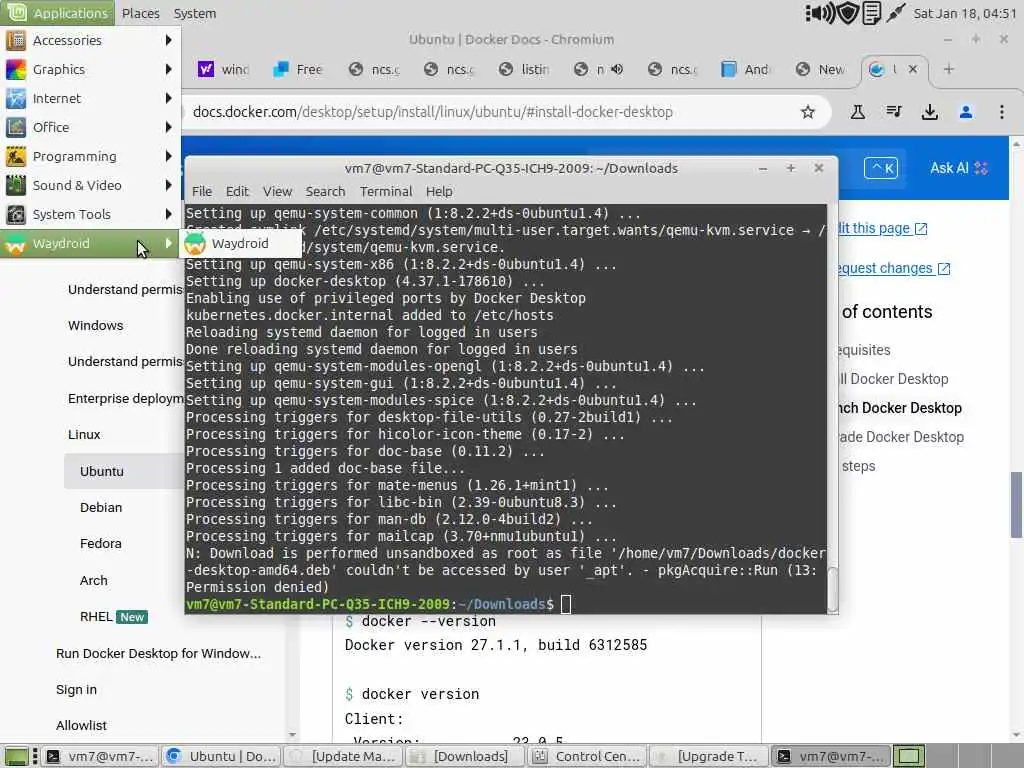This screenshot has height=768, width=1024.
Task: Select Fedora in docs sidebar
Action: (101, 543)
